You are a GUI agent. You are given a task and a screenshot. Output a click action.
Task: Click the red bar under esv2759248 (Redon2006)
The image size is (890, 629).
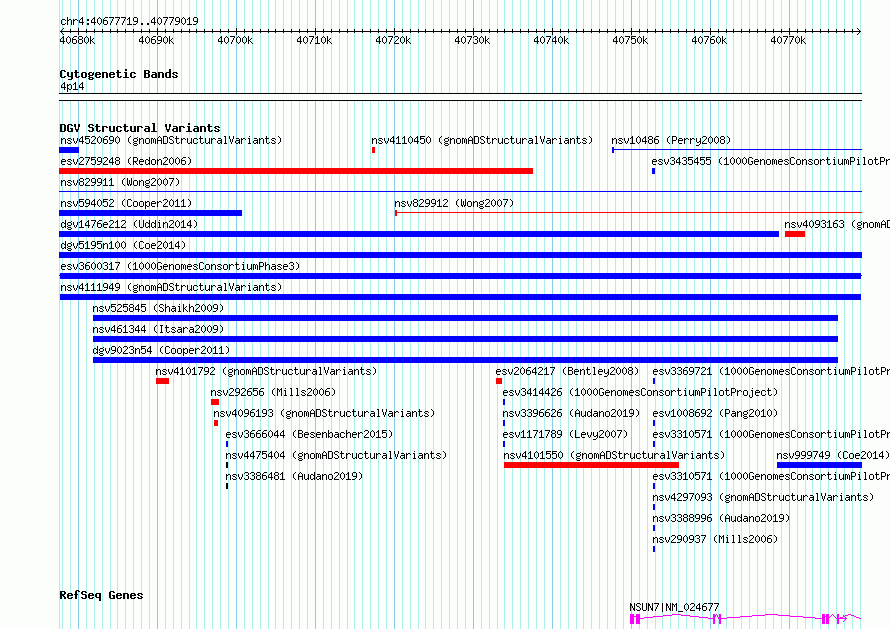296,171
